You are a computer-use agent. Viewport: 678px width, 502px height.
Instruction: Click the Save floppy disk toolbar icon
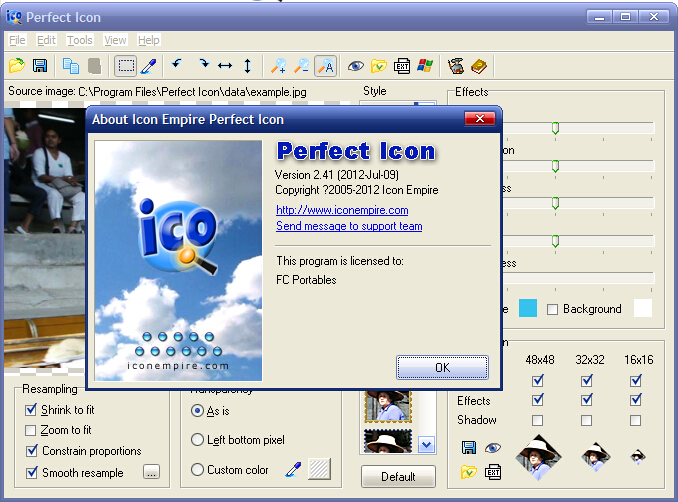point(40,66)
